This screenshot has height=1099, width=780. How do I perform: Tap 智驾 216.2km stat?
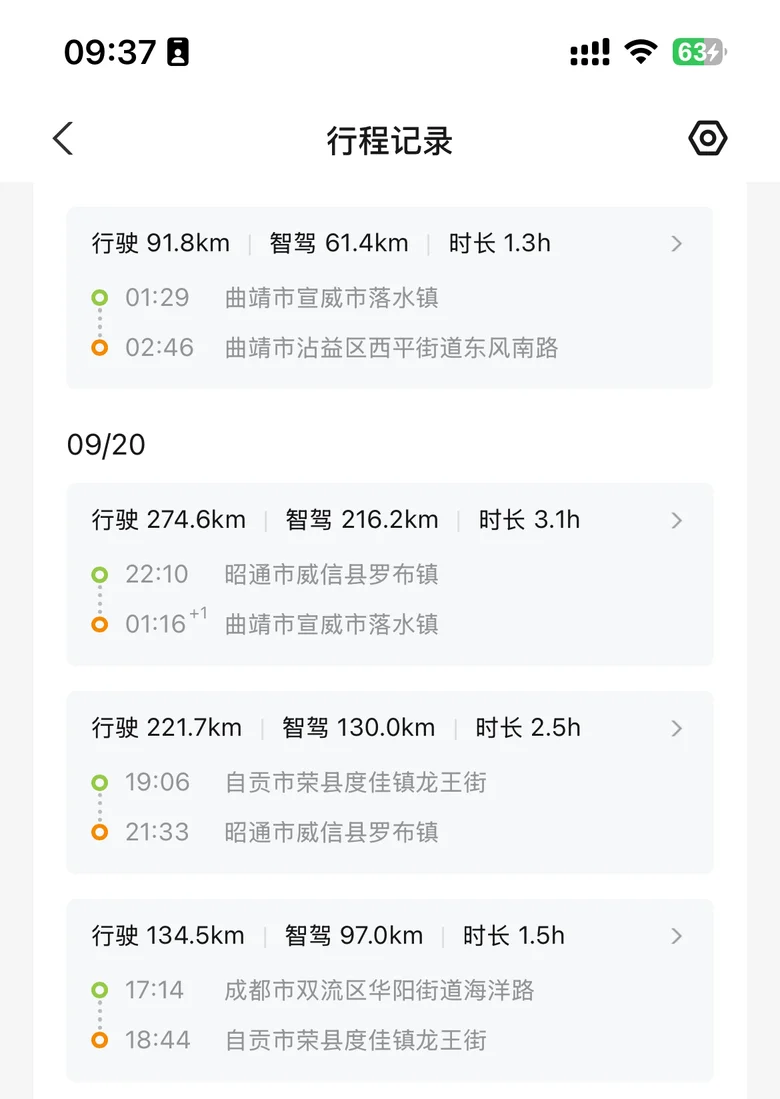click(x=362, y=520)
